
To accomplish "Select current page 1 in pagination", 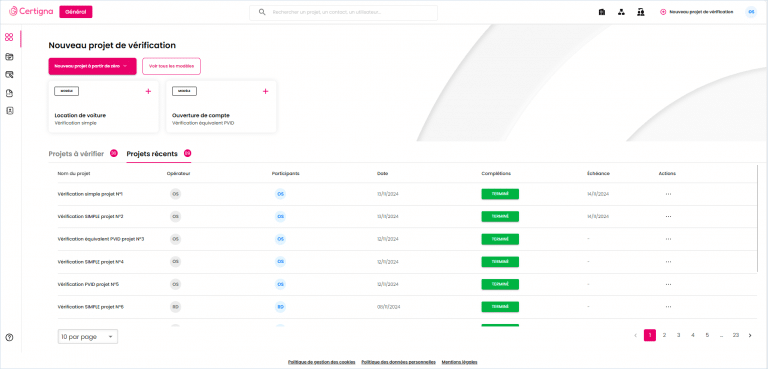I will [649, 336].
